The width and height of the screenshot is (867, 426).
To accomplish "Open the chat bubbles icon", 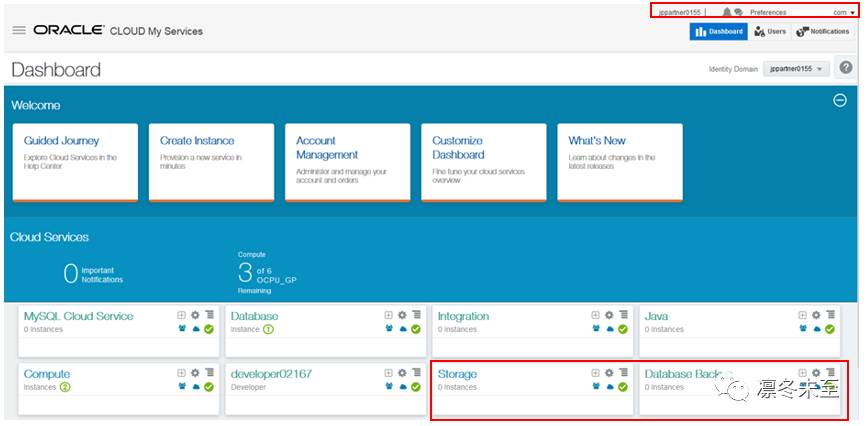I will (738, 12).
